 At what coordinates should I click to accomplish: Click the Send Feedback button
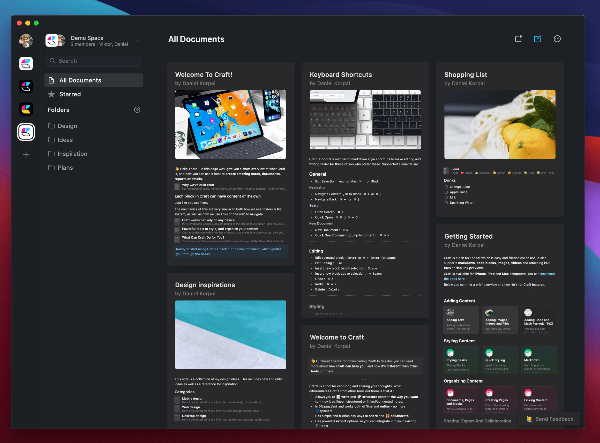549,419
